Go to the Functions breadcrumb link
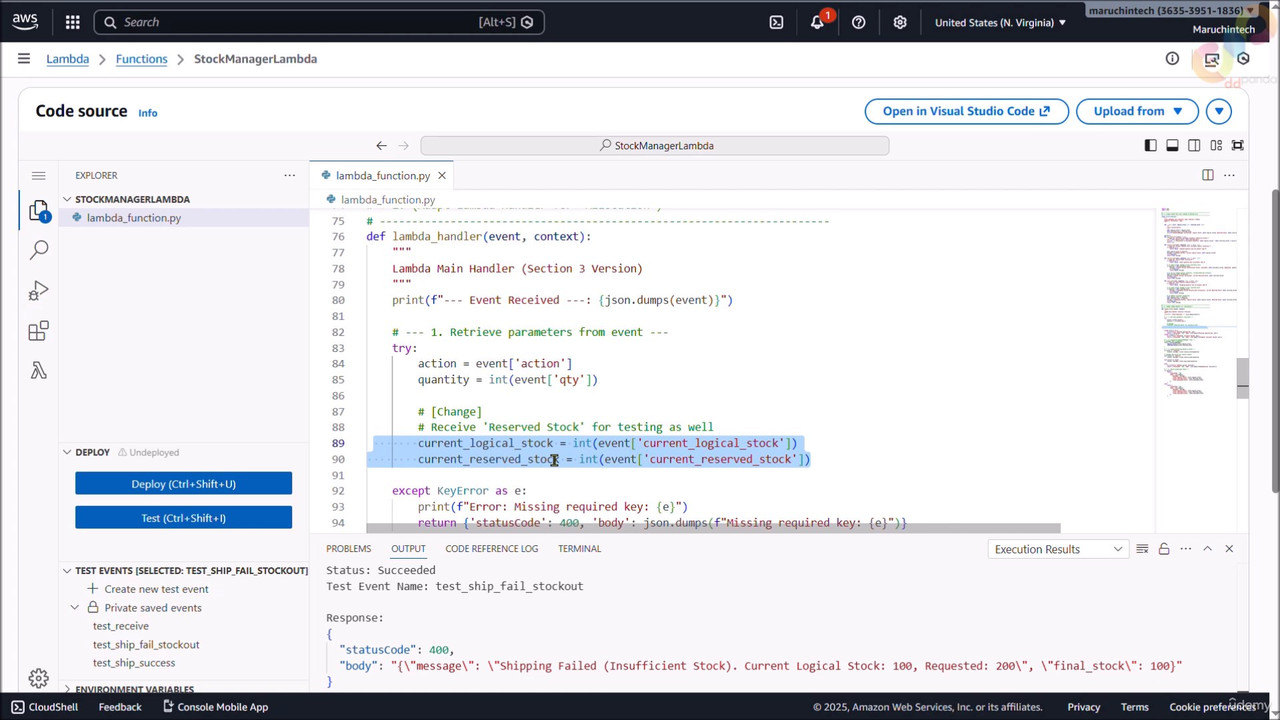Screen dimensions: 1280x720 click(x=141, y=59)
